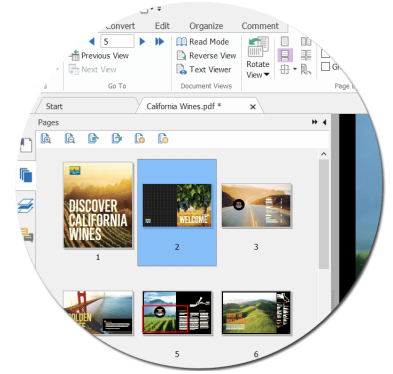Open the Convert ribbon tab
Viewport: 393px width, 374px height.
point(120,26)
